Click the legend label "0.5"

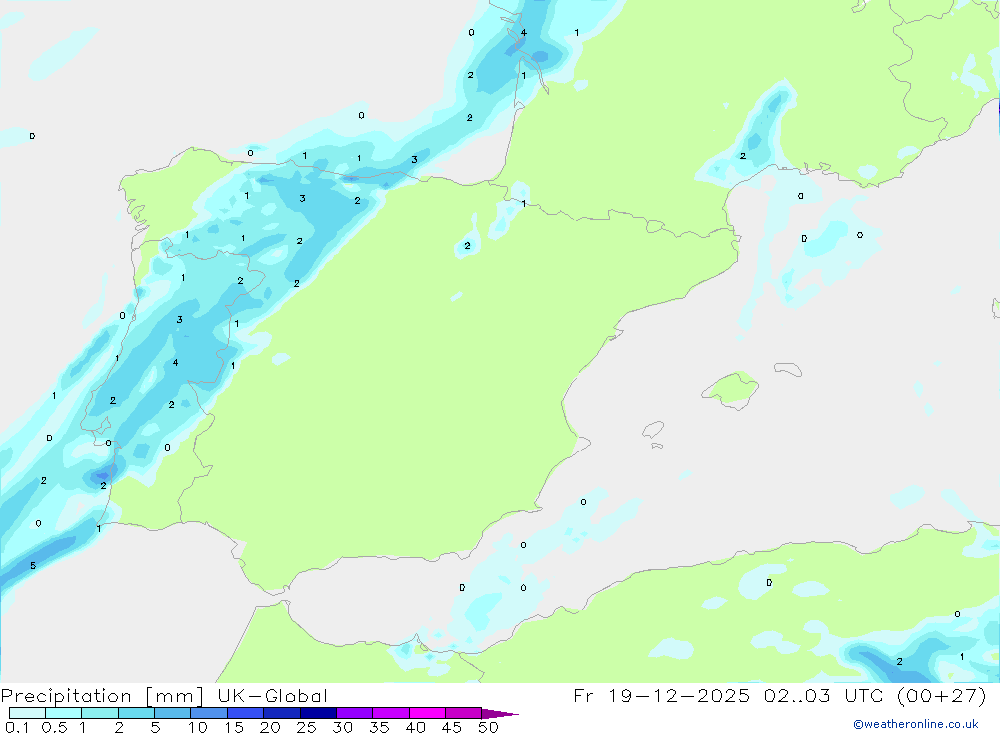click(x=54, y=727)
